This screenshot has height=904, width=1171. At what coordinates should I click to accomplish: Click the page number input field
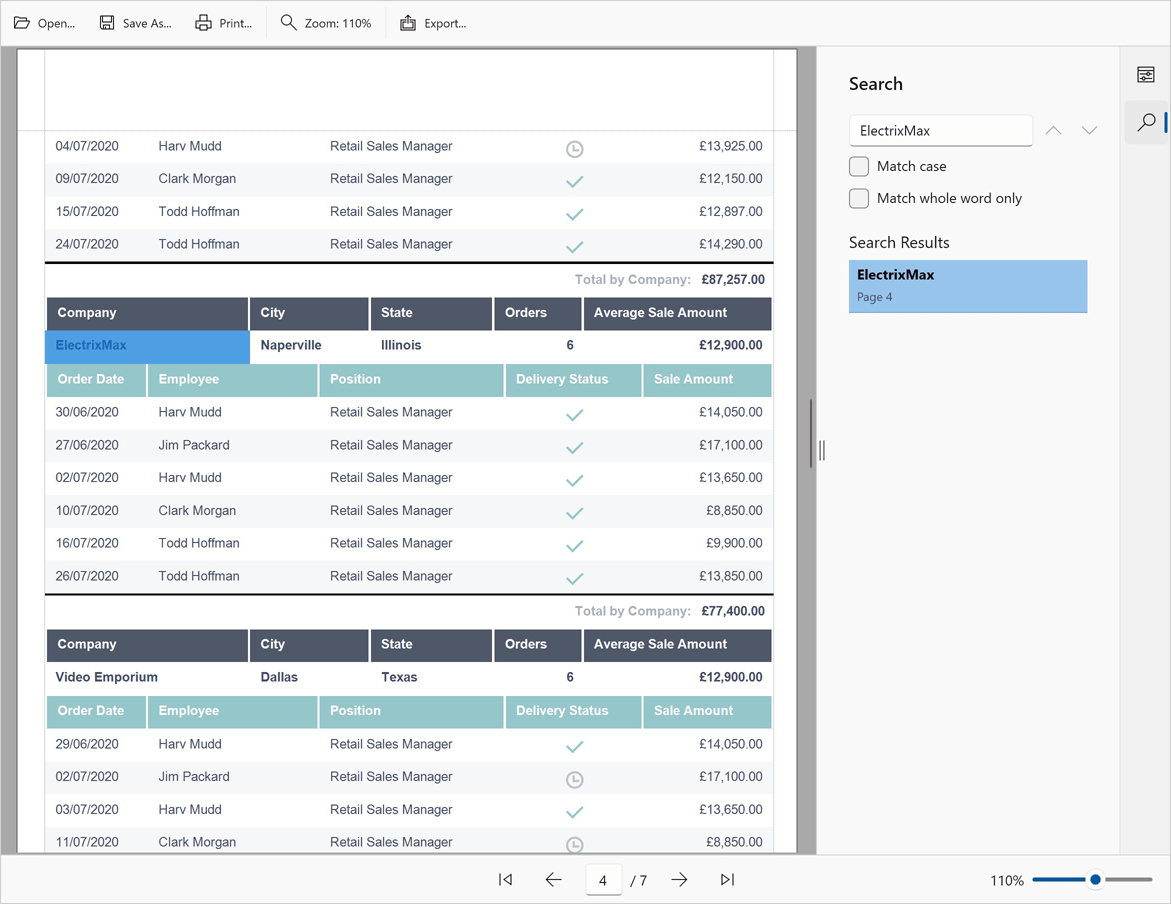(x=604, y=880)
